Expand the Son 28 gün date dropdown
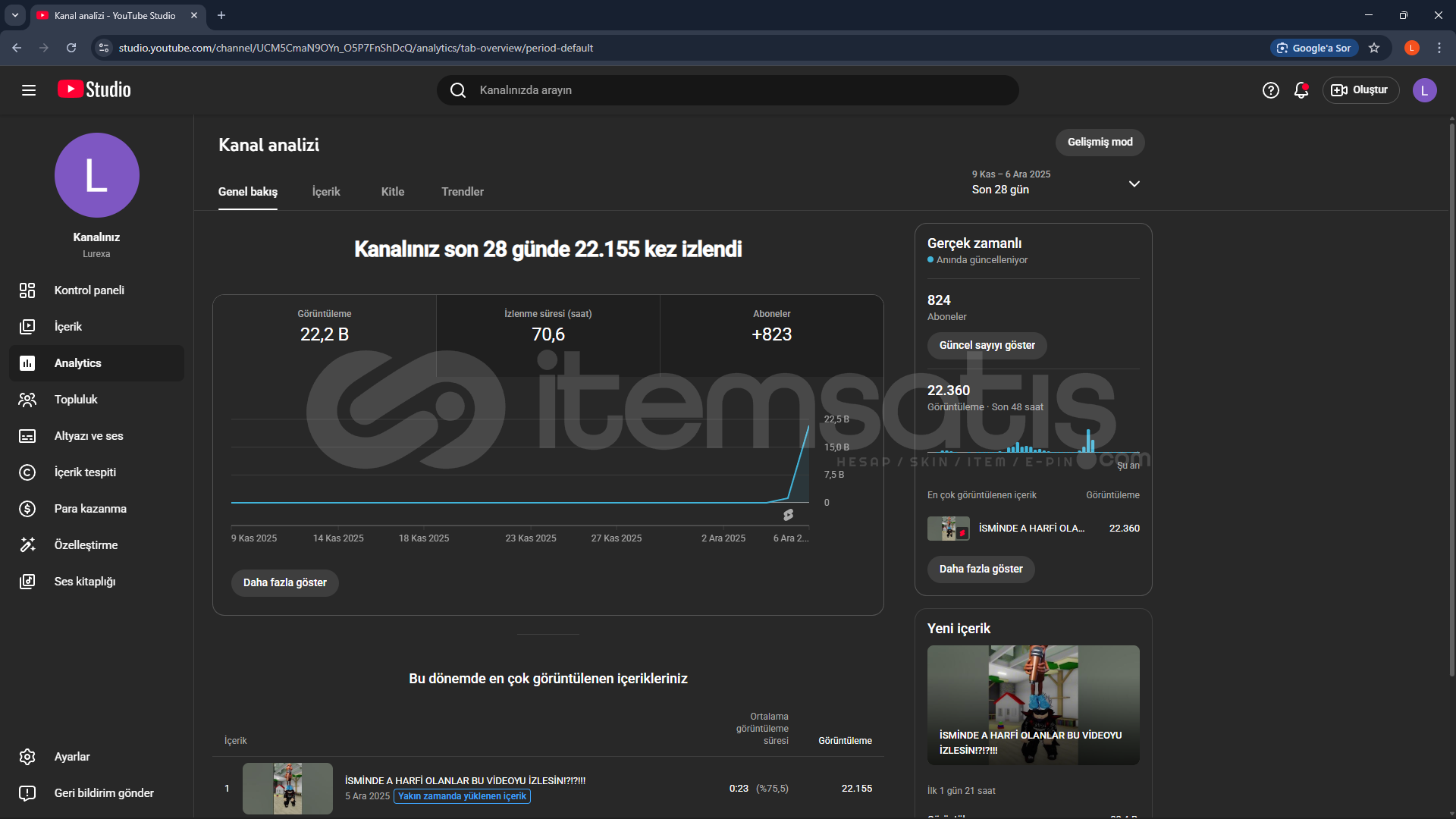The image size is (1456, 819). (1134, 184)
